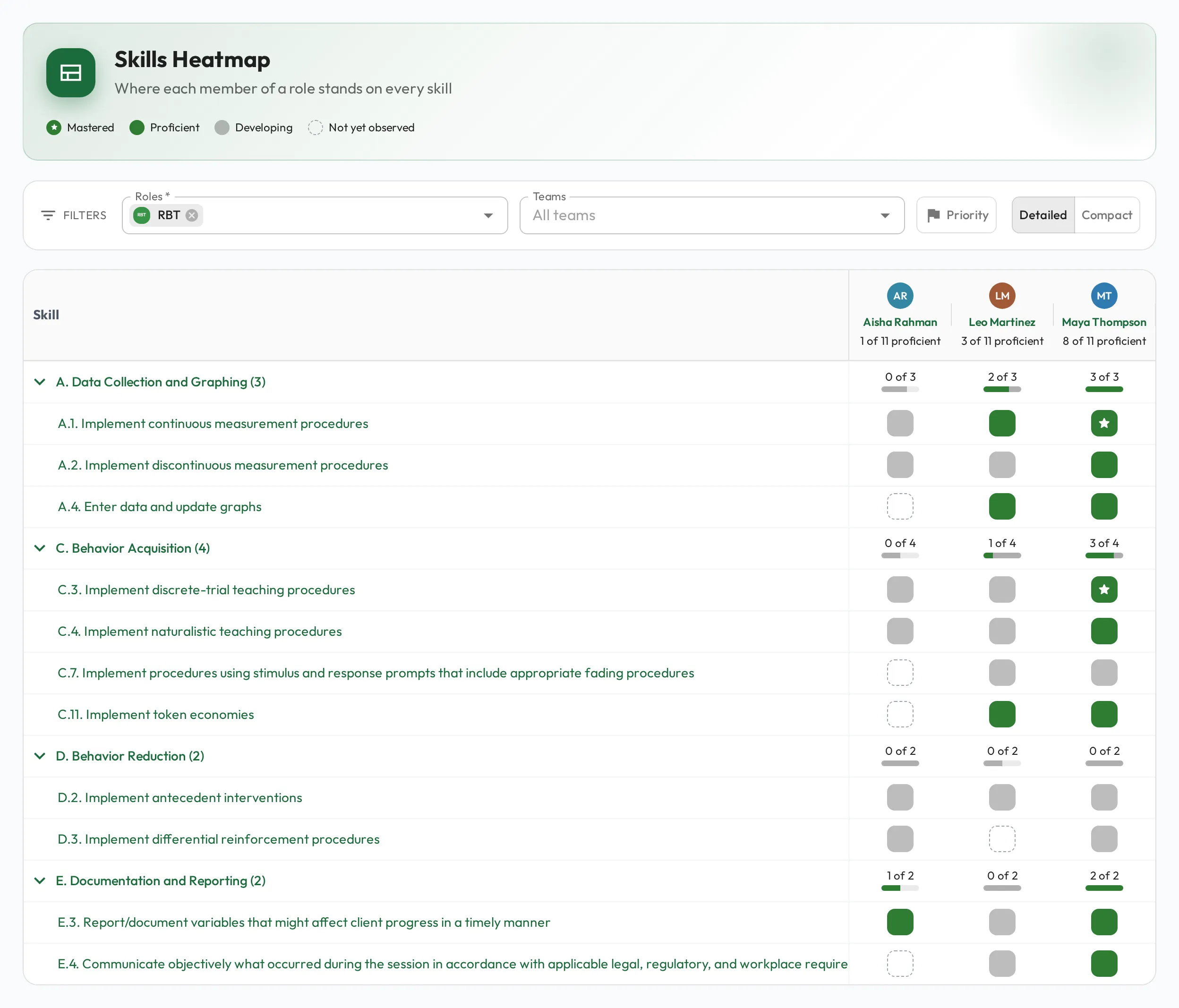Viewport: 1179px width, 1008px height.
Task: Click Maya Thompson's developing cell for C.7
Action: tap(1104, 673)
